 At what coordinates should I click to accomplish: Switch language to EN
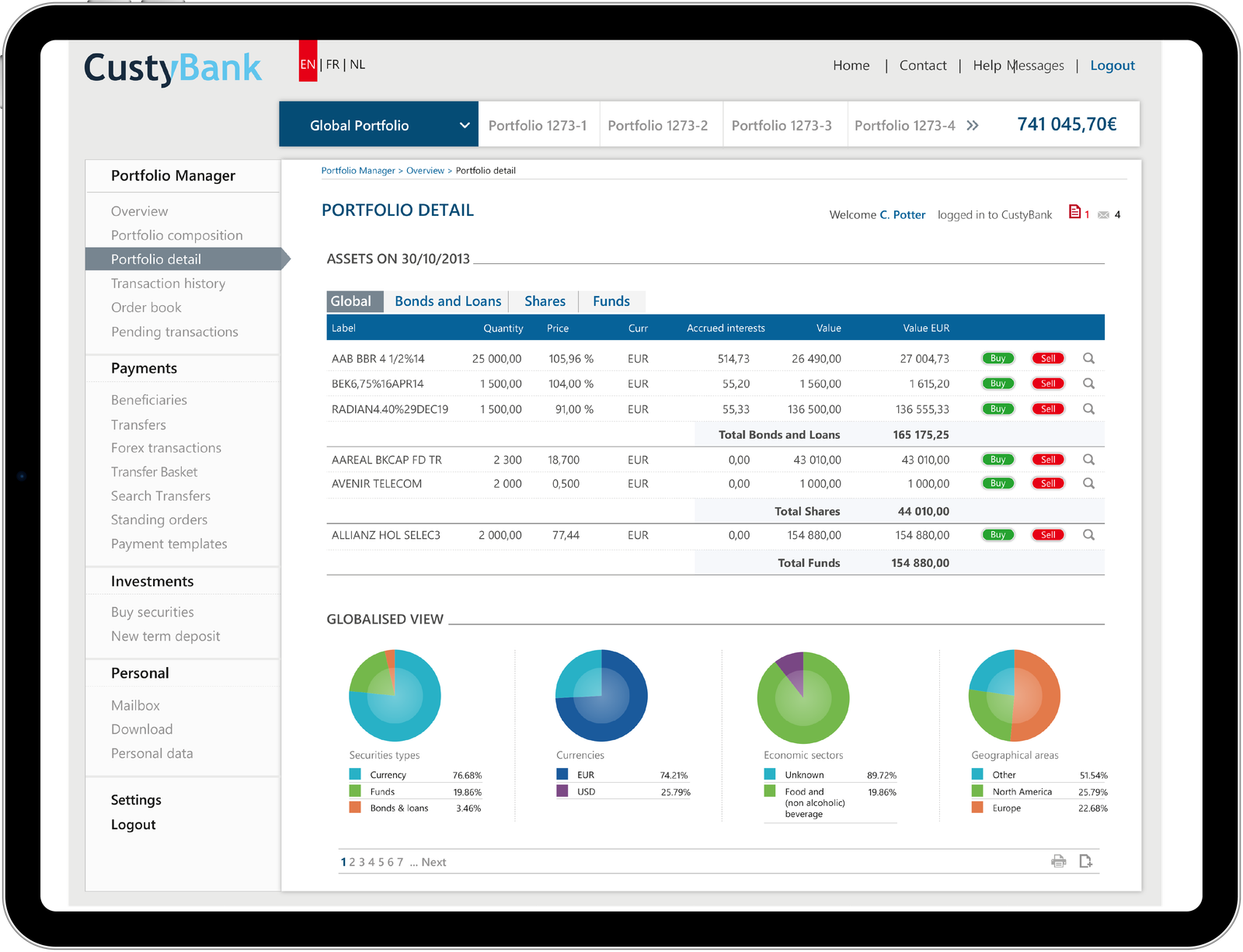308,64
